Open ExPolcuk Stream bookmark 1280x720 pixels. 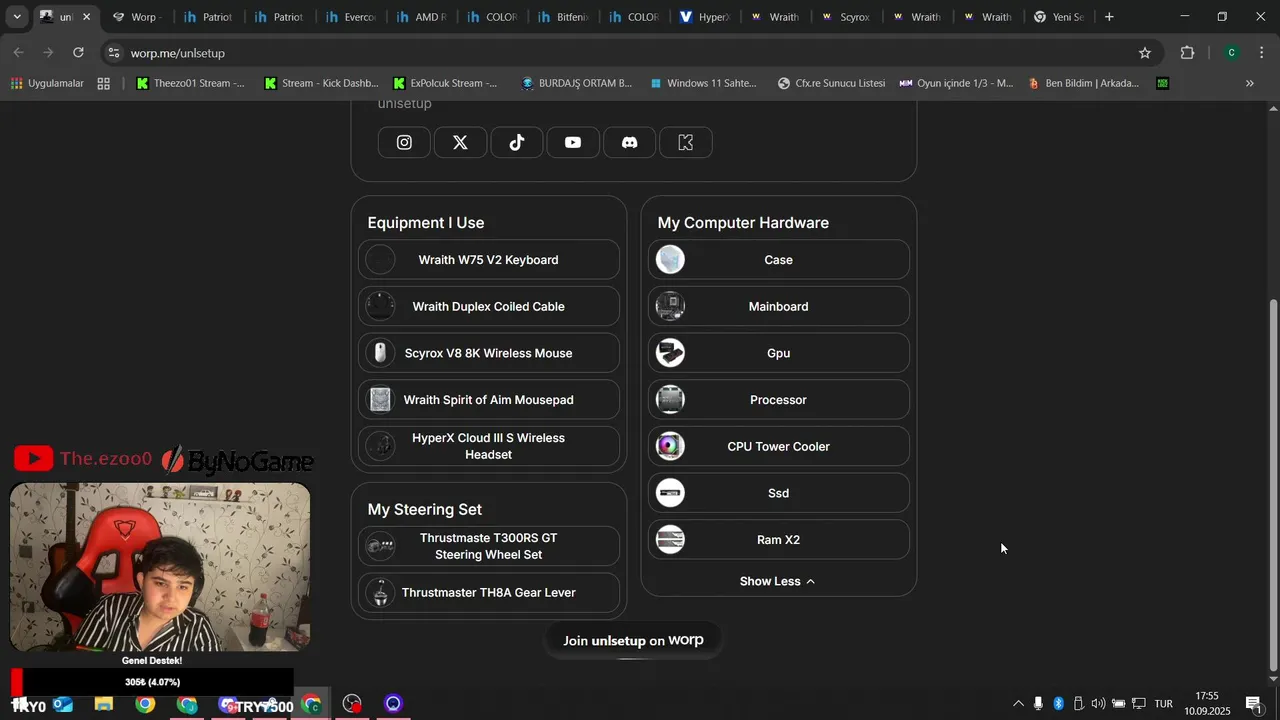446,83
